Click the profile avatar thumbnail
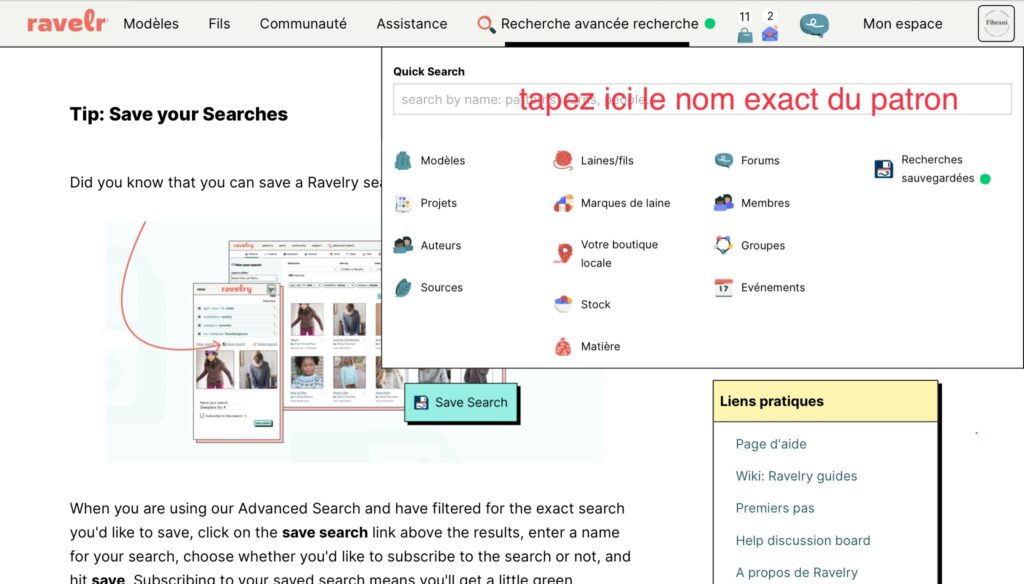The width and height of the screenshot is (1024, 584). pyautogui.click(x=996, y=23)
